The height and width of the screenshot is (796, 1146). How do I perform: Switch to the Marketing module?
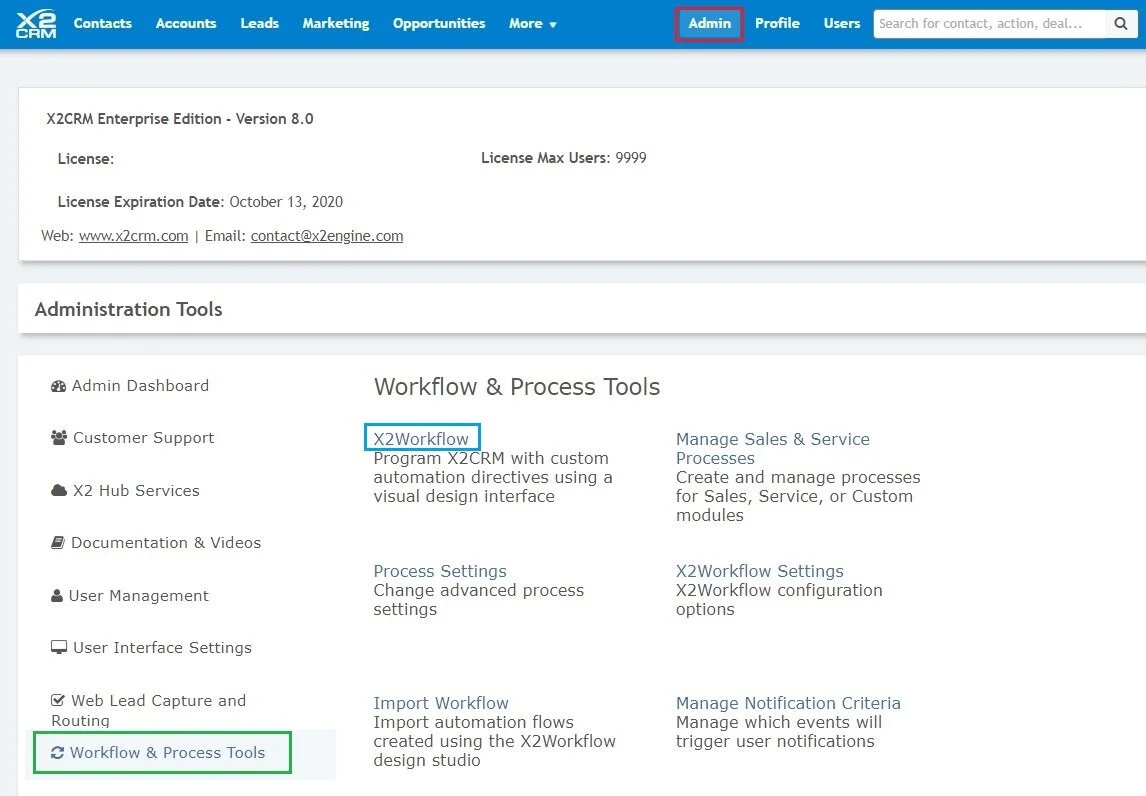tap(336, 23)
